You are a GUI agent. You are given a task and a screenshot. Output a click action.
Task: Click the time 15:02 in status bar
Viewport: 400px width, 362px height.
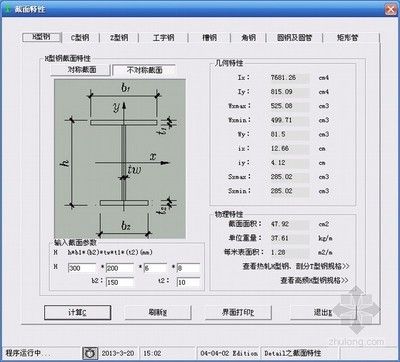(x=152, y=353)
